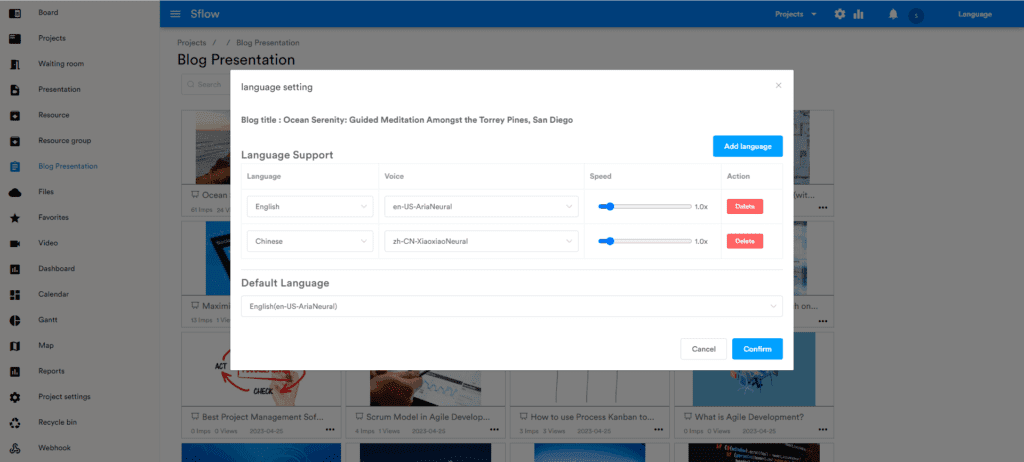Viewport: 1024px width, 462px height.
Task: Open the Waiting room sidebar item
Action: coord(59,64)
